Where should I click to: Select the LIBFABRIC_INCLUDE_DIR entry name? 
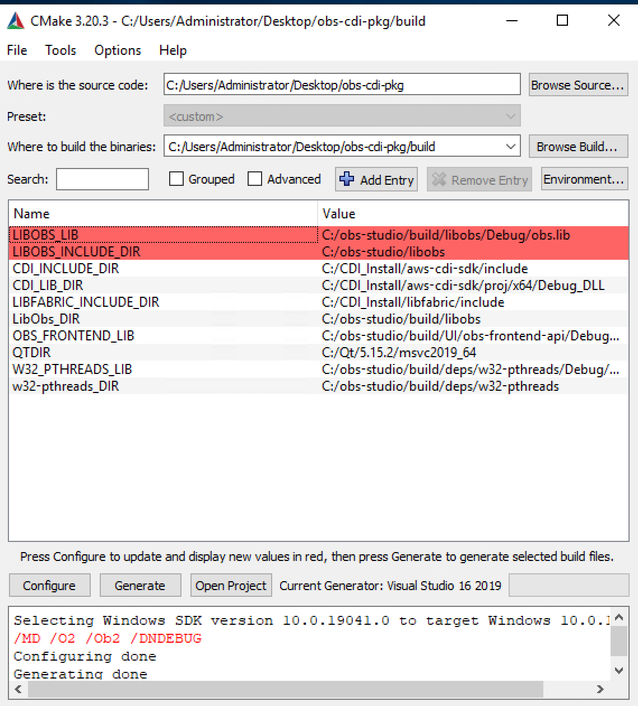pos(86,302)
